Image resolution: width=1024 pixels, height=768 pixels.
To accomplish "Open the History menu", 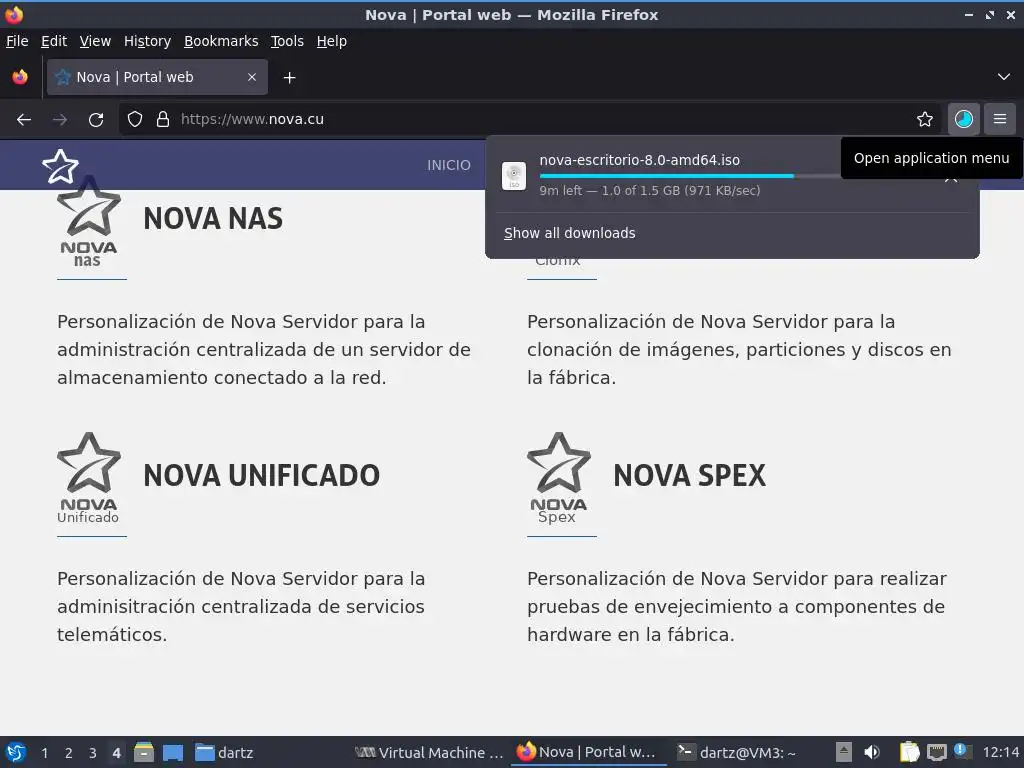I will point(147,41).
